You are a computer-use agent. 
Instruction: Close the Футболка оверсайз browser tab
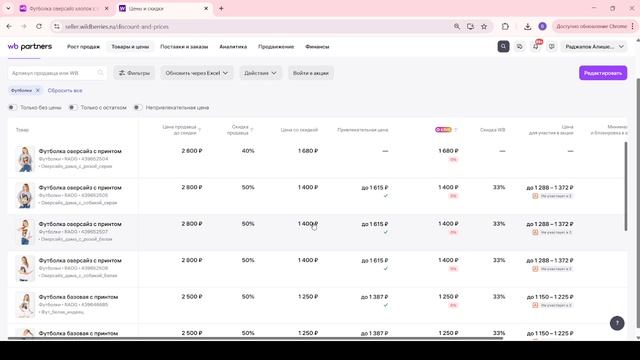107,8
